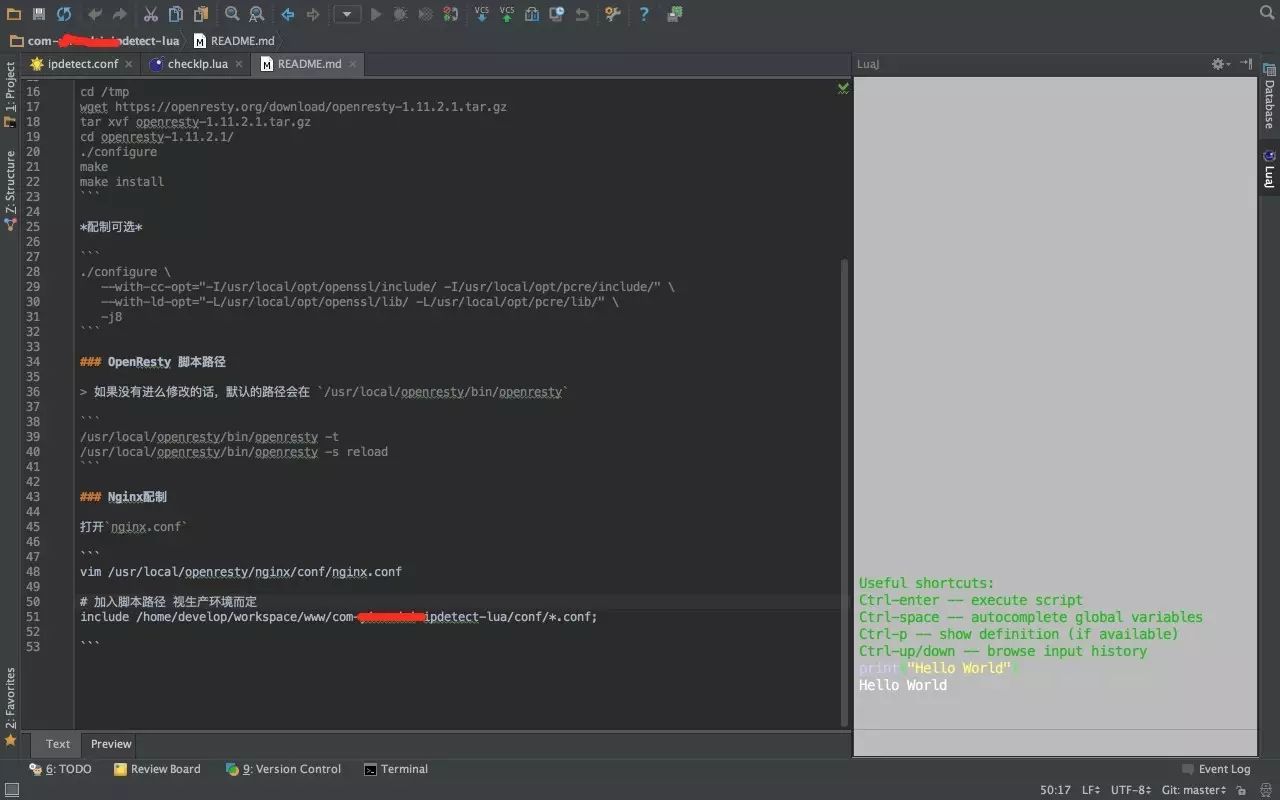The image size is (1280, 800).
Task: Open the Review Board tool window
Action: click(x=157, y=769)
